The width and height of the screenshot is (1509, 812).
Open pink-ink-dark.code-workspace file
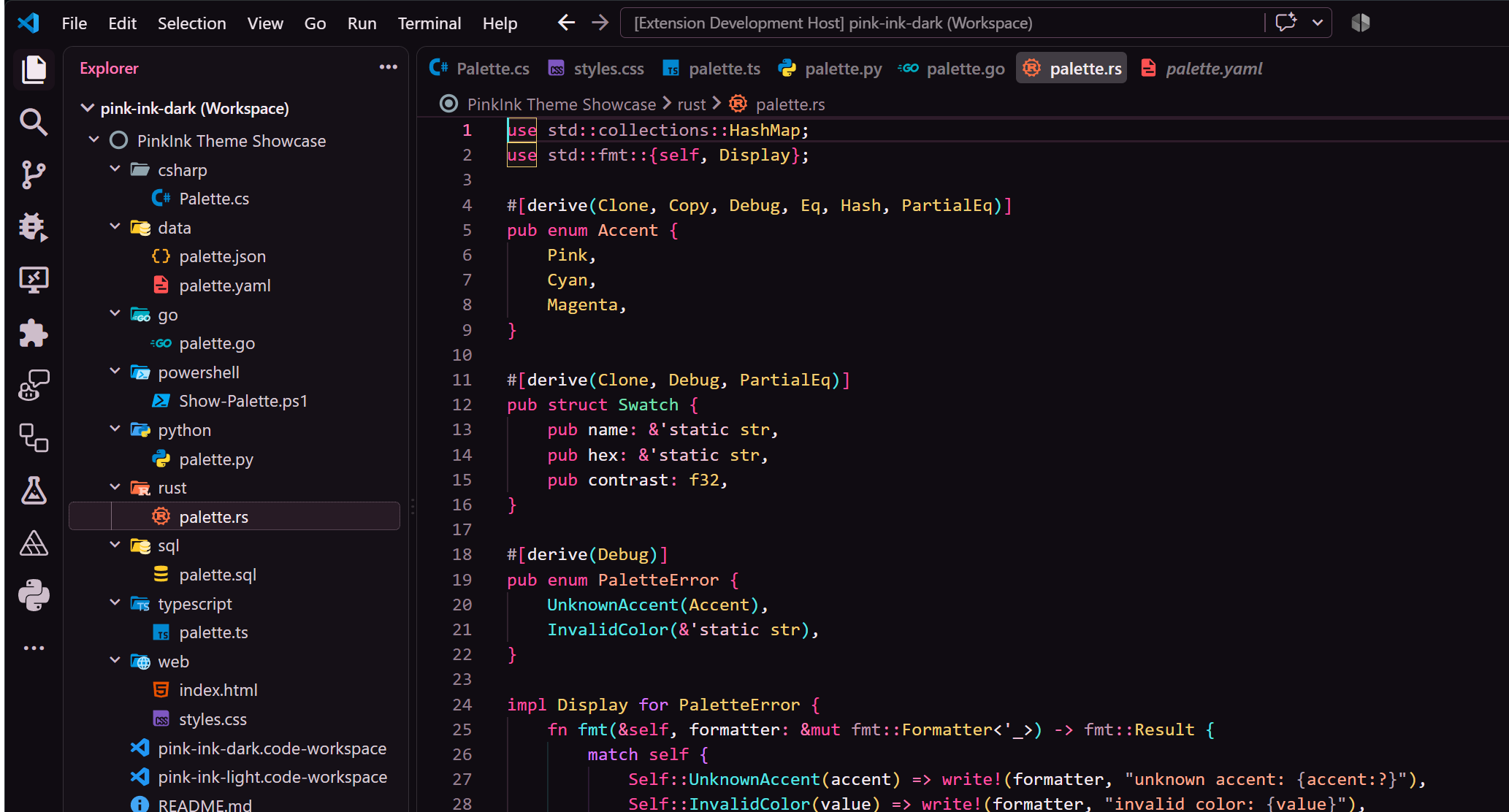coord(272,748)
